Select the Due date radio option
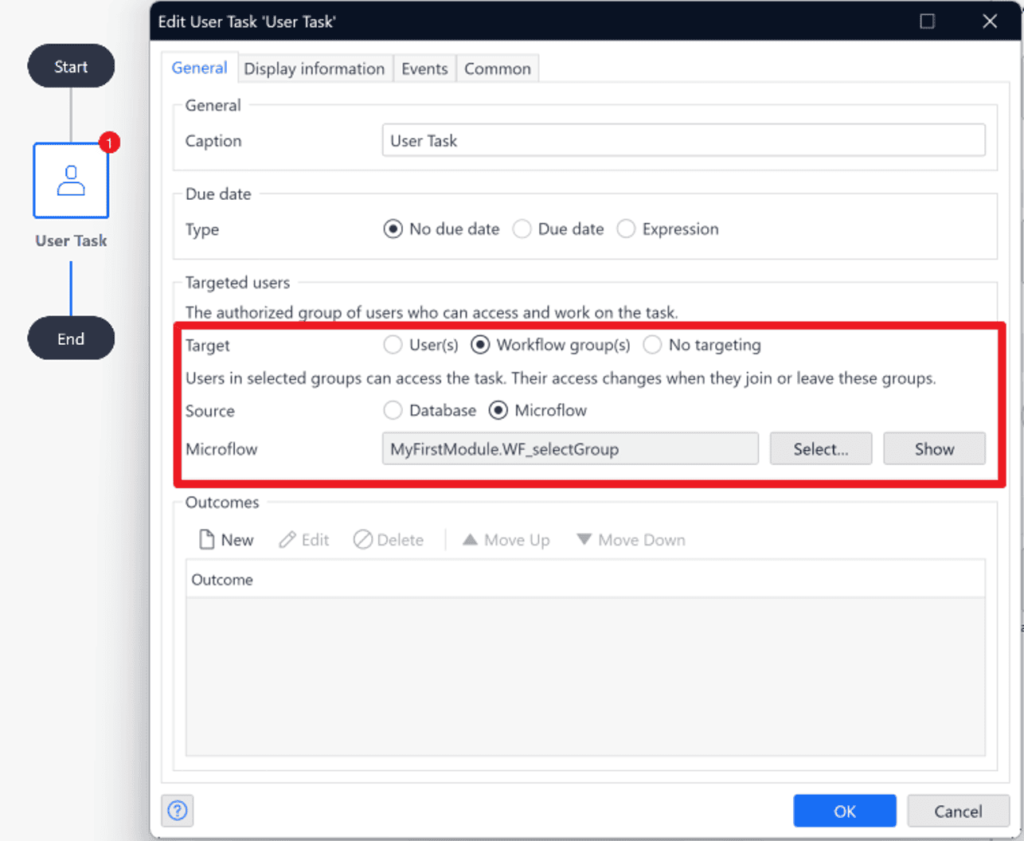 coord(558,229)
